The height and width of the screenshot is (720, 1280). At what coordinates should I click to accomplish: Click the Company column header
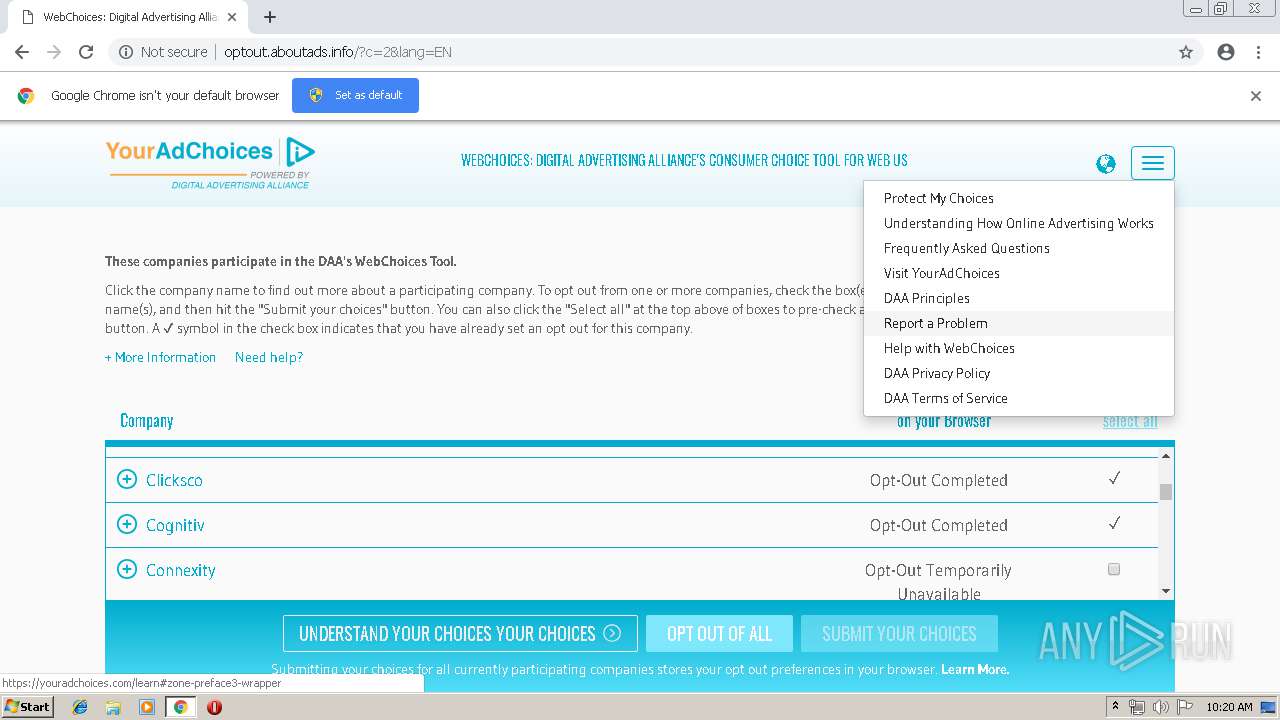tap(147, 421)
